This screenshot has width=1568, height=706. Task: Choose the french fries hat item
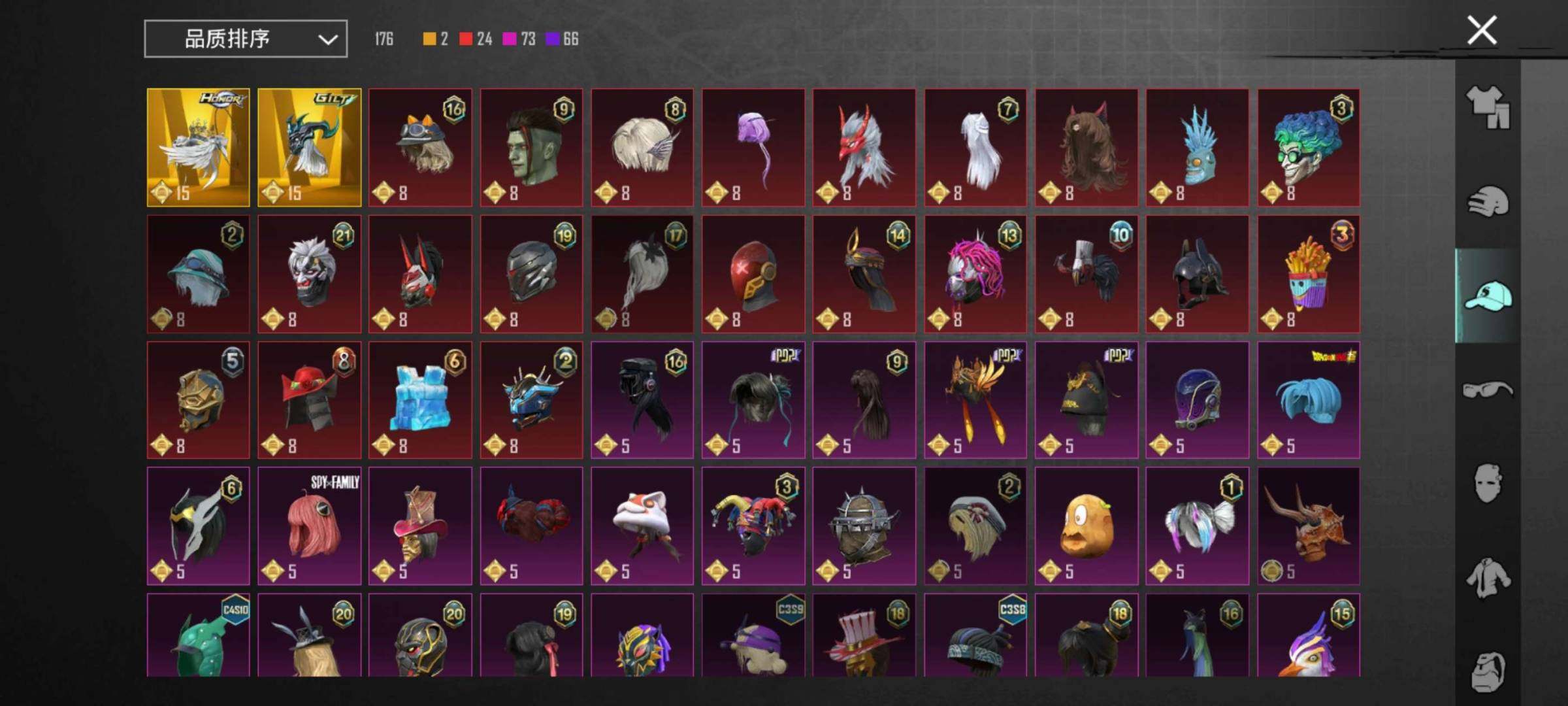(1309, 274)
